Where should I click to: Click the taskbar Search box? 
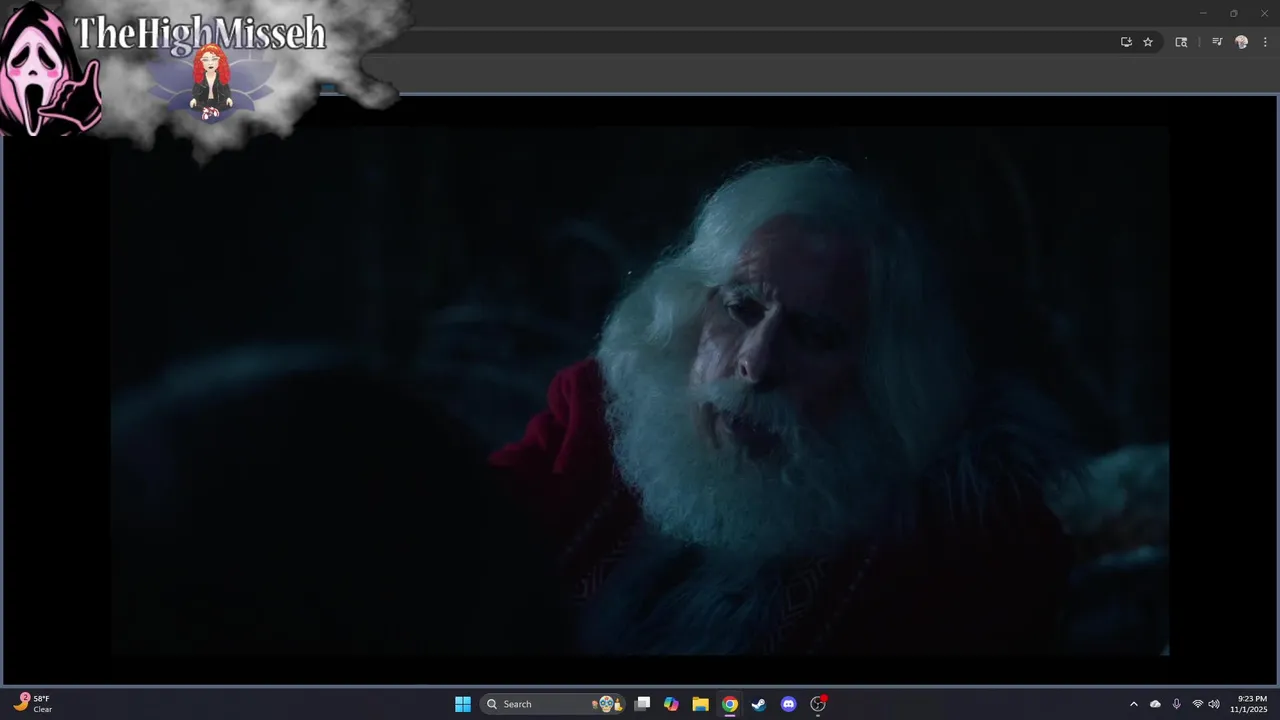coord(553,704)
